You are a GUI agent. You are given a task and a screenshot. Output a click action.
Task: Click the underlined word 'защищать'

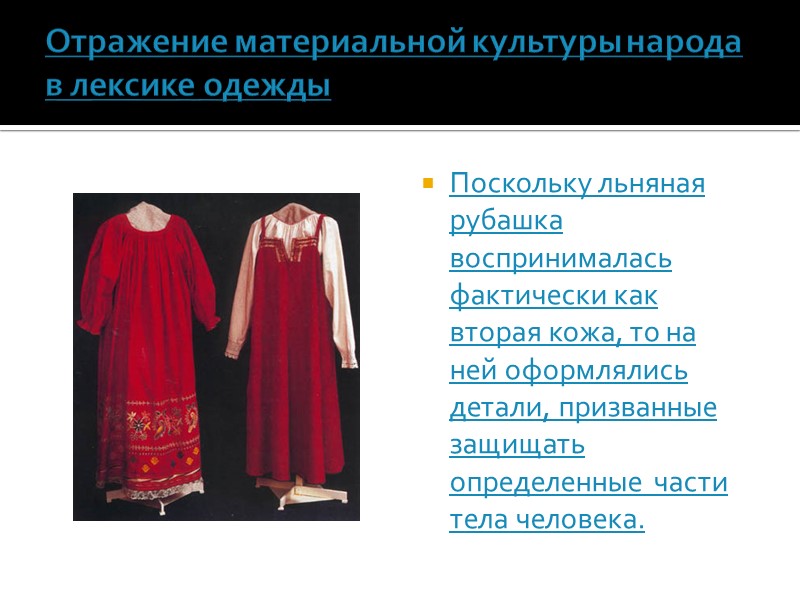coord(517,445)
